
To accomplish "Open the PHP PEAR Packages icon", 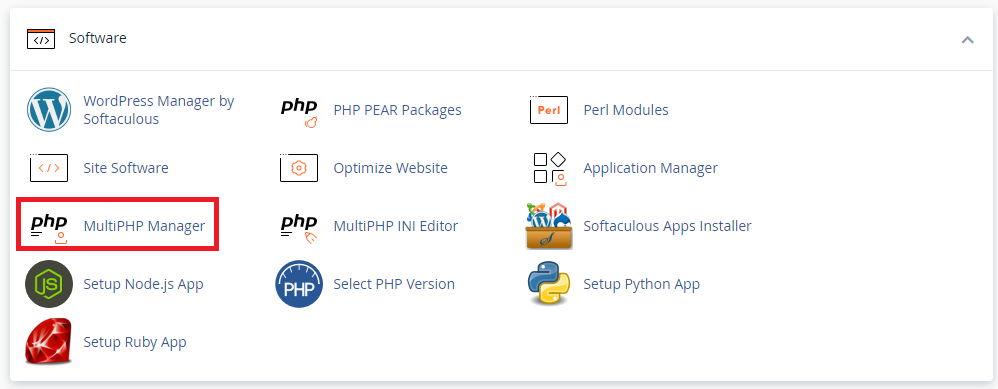I will point(299,111).
